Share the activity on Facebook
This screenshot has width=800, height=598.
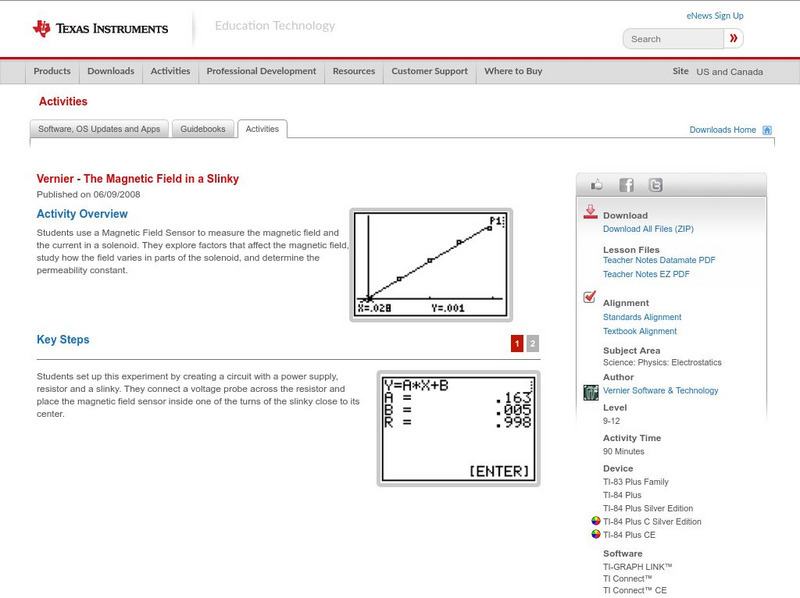tap(626, 184)
